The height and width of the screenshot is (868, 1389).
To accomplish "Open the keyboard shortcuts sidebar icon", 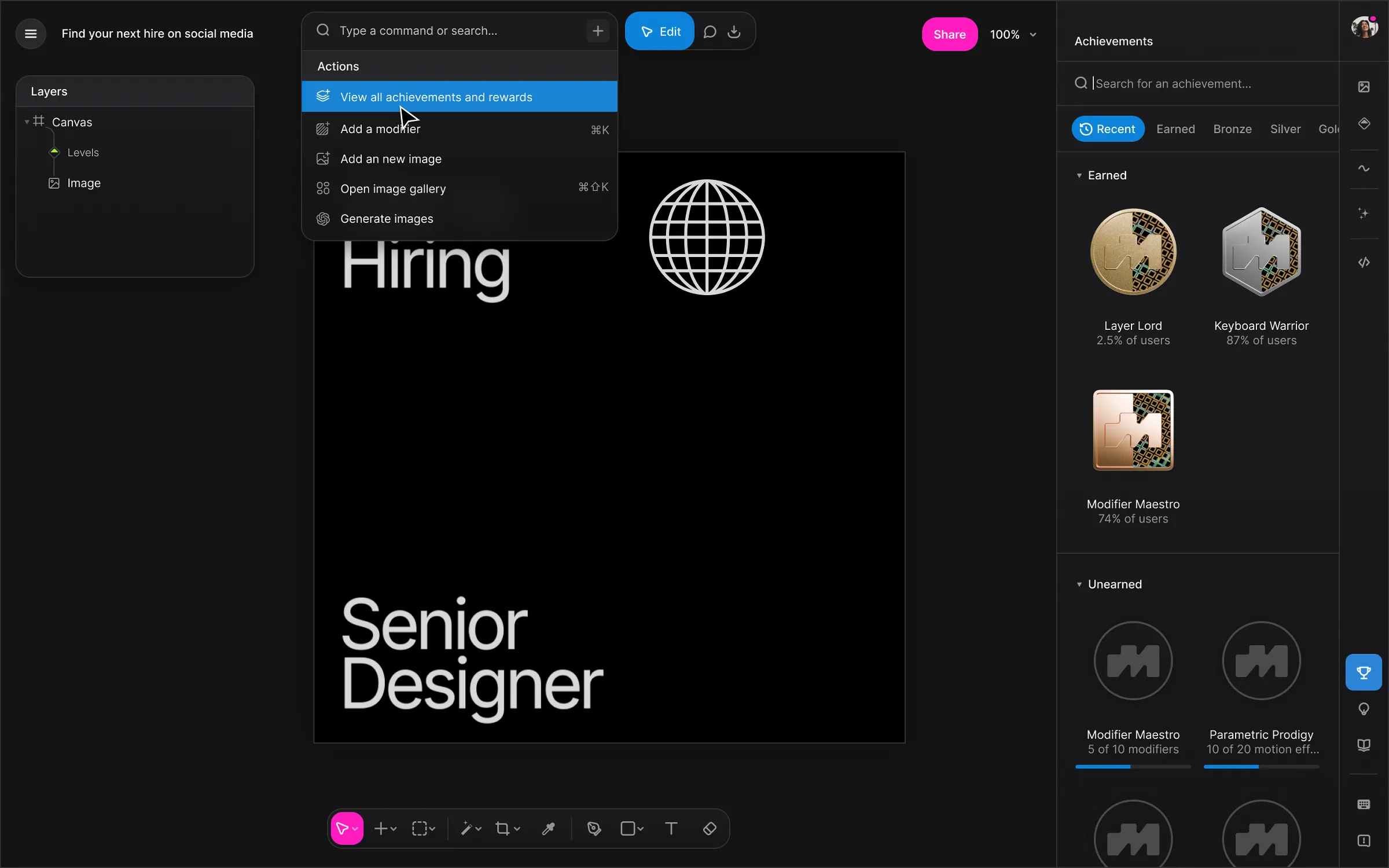I will [1364, 804].
